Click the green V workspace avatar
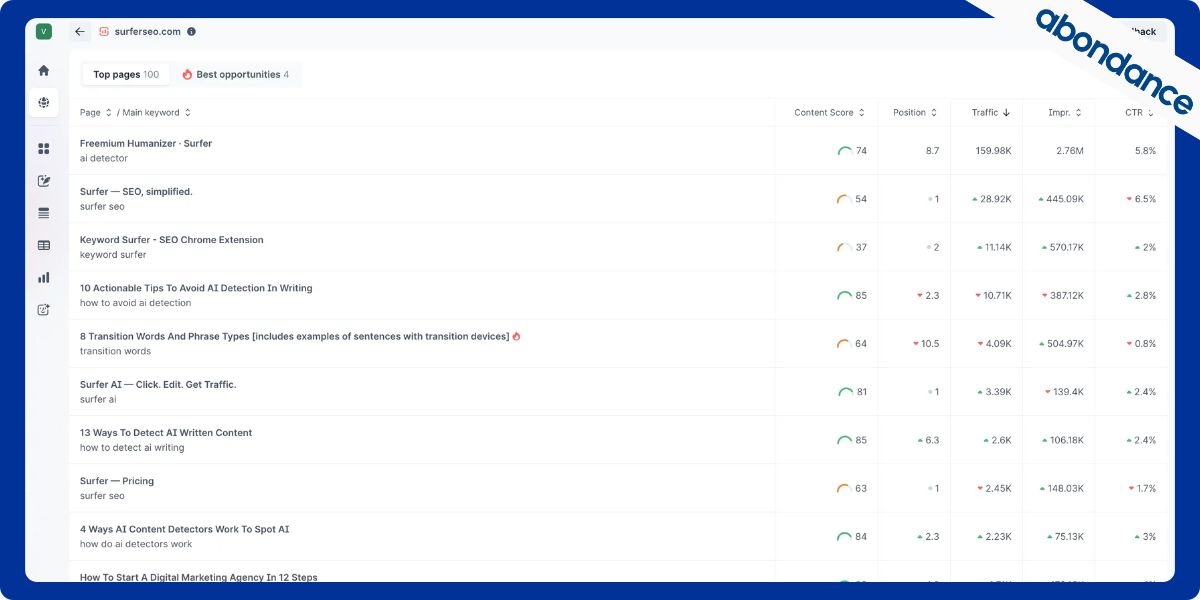Screen dimensions: 1200x600 tap(43, 31)
